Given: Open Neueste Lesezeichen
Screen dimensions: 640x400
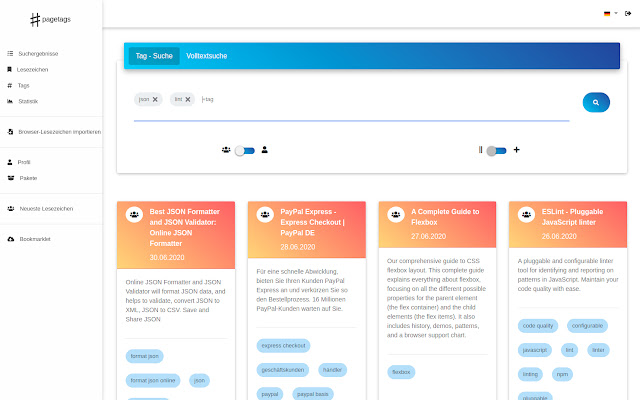Looking at the screenshot, I should tap(46, 209).
